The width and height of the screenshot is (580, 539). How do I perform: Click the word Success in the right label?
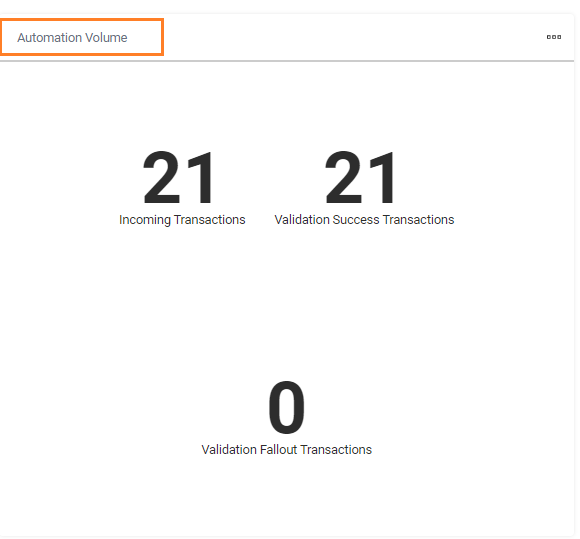[356, 220]
